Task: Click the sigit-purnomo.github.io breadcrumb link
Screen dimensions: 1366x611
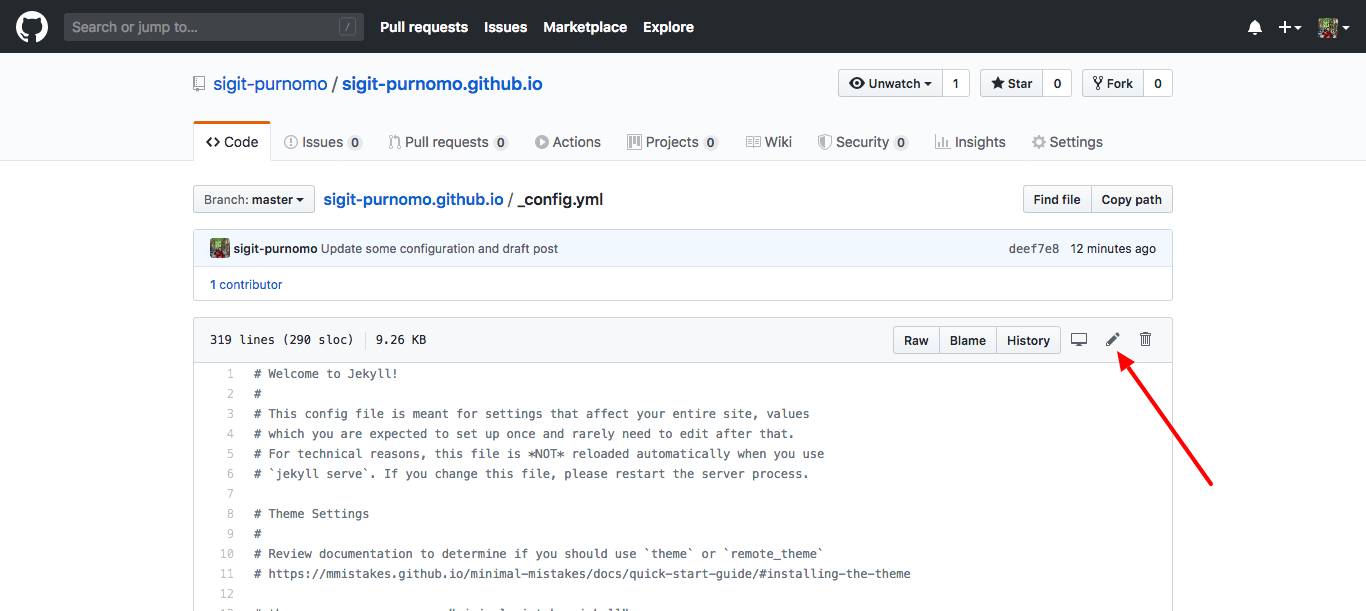Action: (413, 199)
